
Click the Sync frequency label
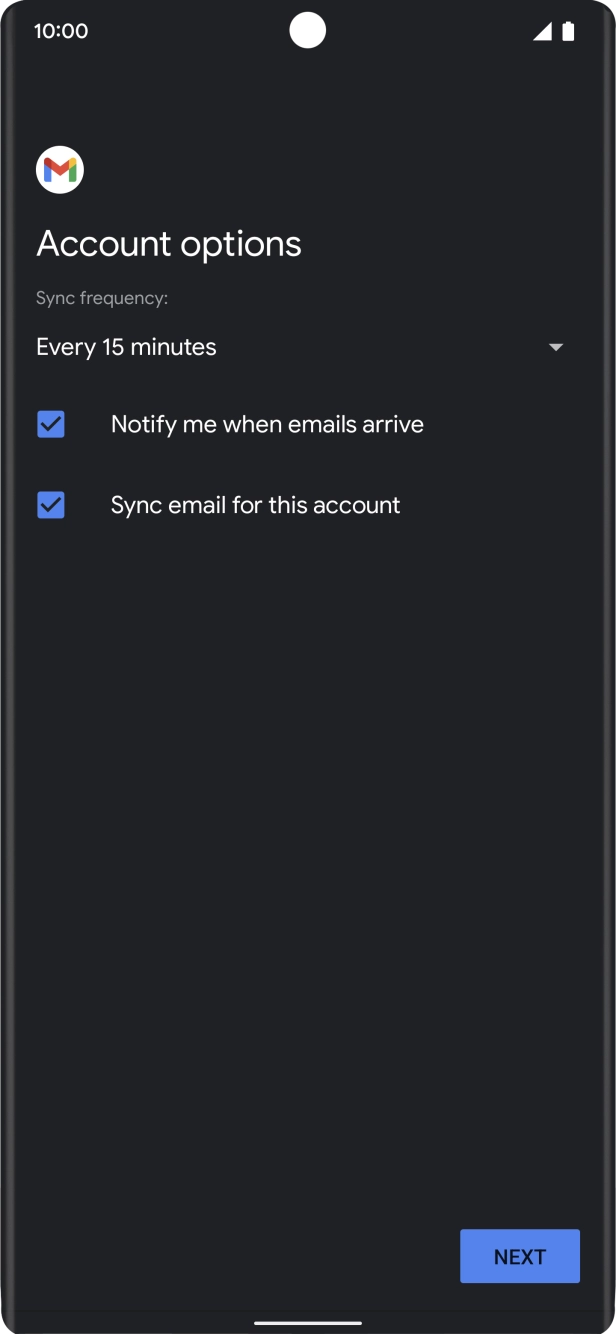[102, 297]
